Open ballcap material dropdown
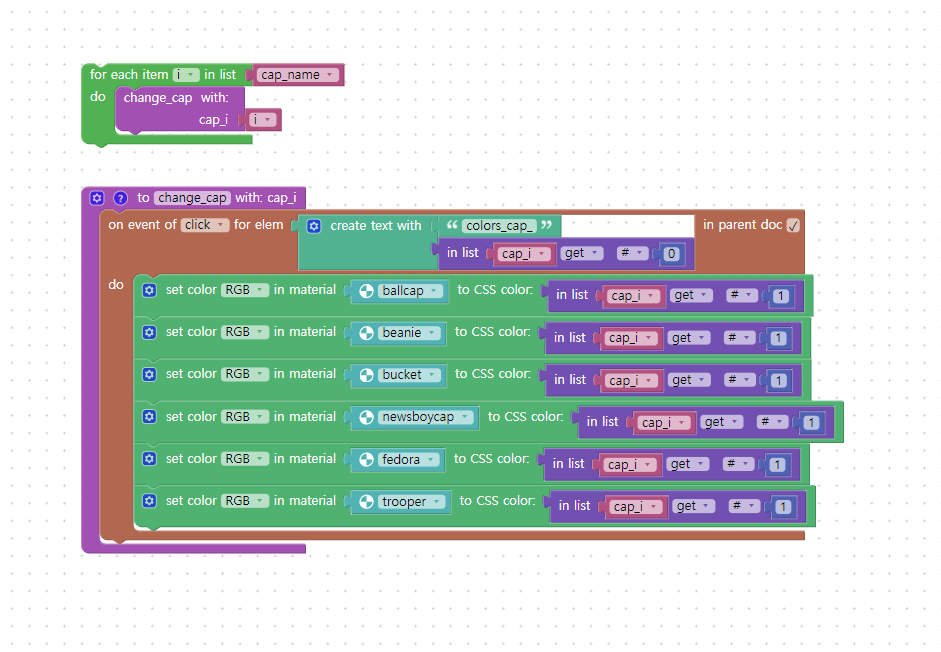The width and height of the screenshot is (941, 652). [x=410, y=291]
